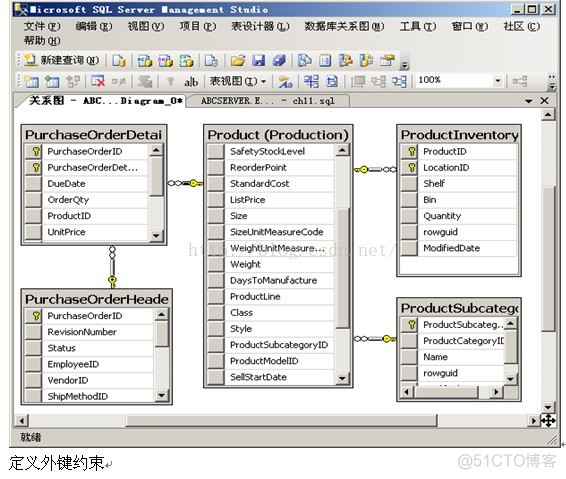The image size is (566, 479).
Task: Open Template Explorer toolbar icon
Action: coord(366,60)
